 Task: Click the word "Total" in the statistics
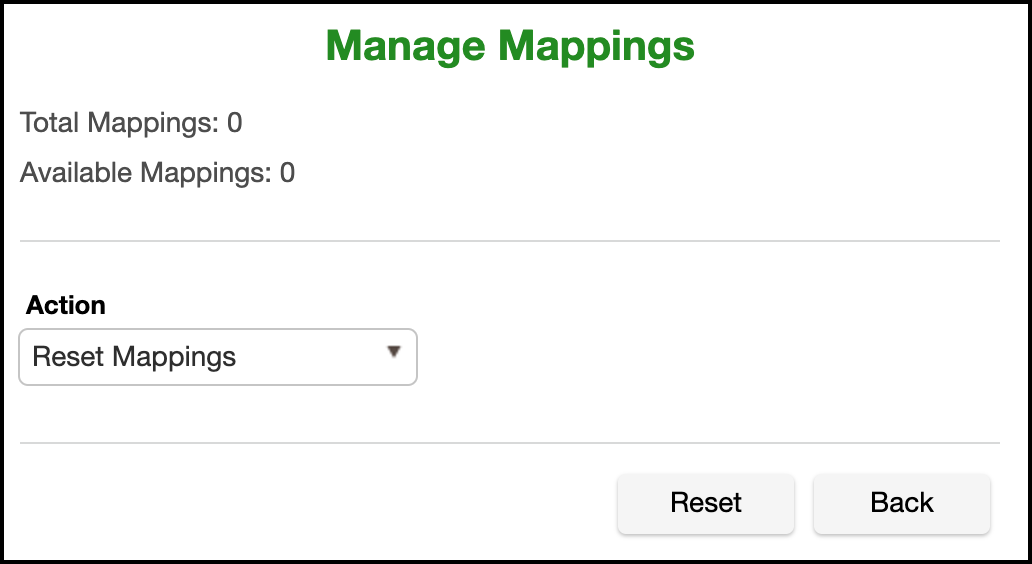50,123
